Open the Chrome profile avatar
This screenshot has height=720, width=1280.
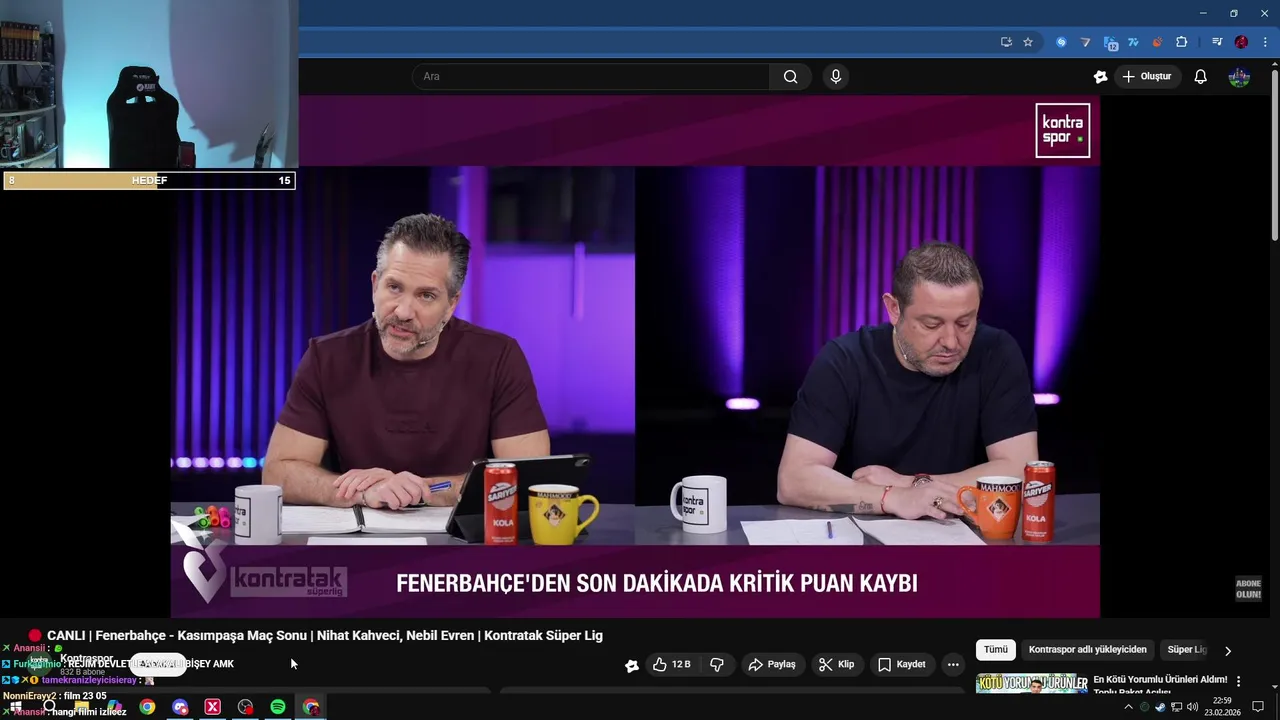tap(1241, 42)
